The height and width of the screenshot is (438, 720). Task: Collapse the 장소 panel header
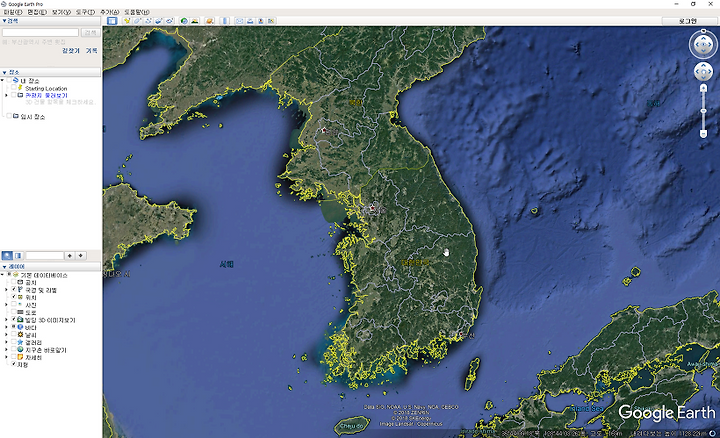[x=51, y=72]
